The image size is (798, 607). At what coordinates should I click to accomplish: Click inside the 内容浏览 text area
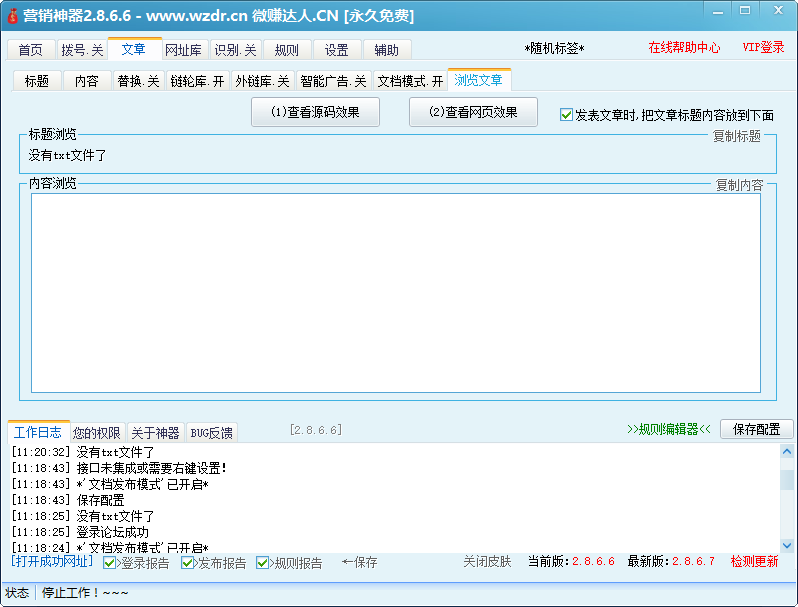point(396,293)
